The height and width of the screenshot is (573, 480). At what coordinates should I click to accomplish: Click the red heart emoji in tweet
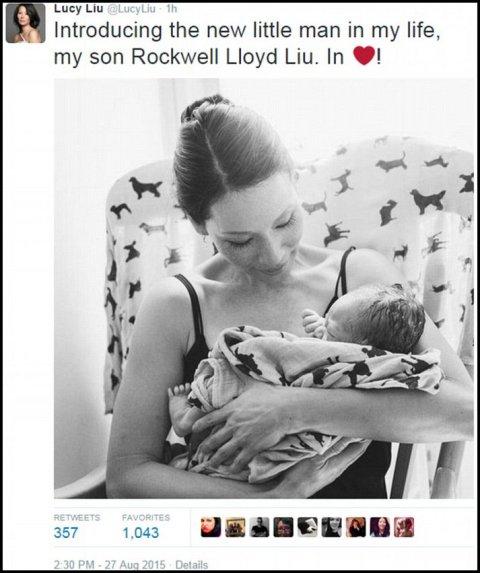tap(364, 56)
